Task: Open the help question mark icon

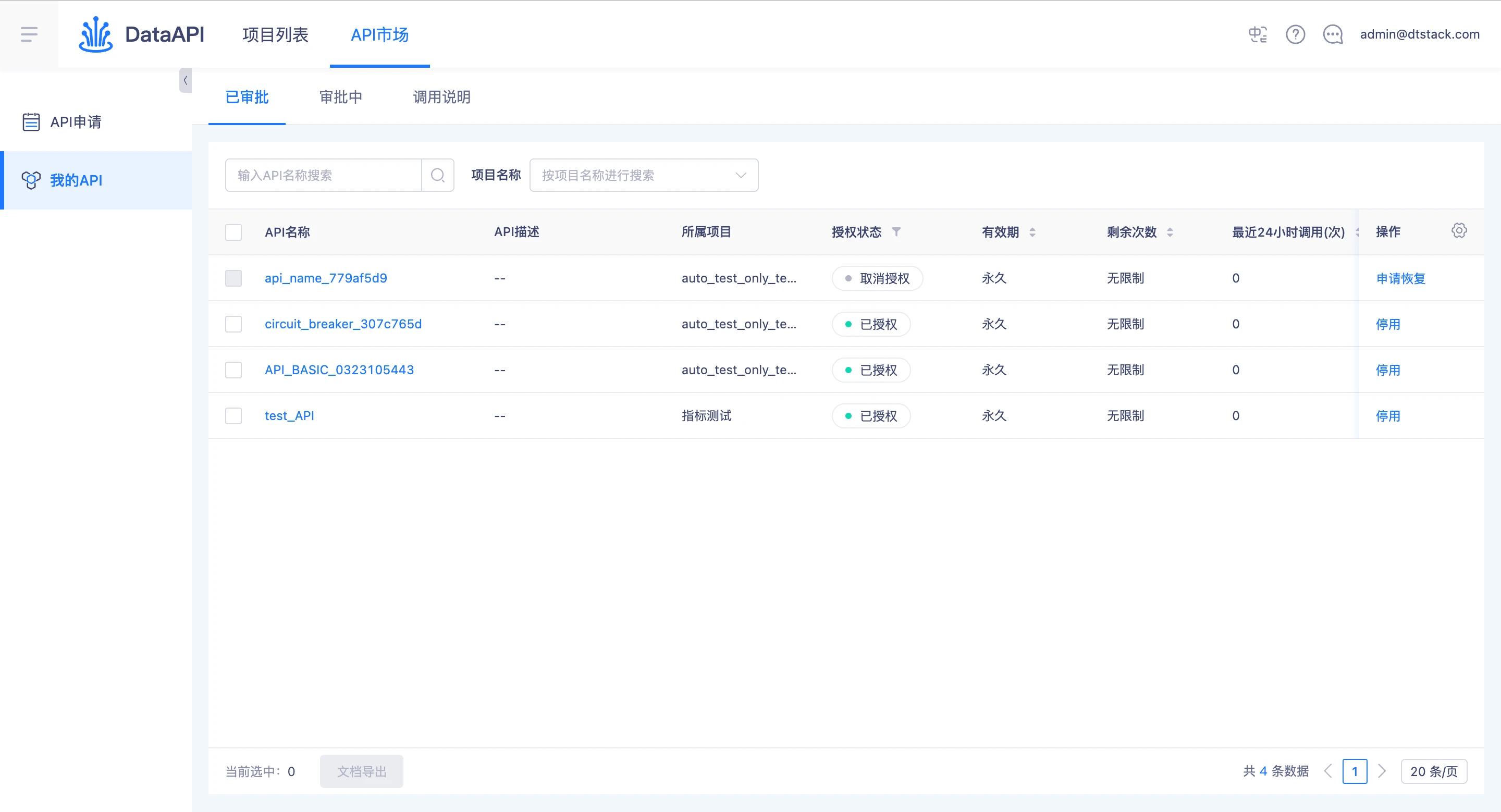Action: [1295, 34]
